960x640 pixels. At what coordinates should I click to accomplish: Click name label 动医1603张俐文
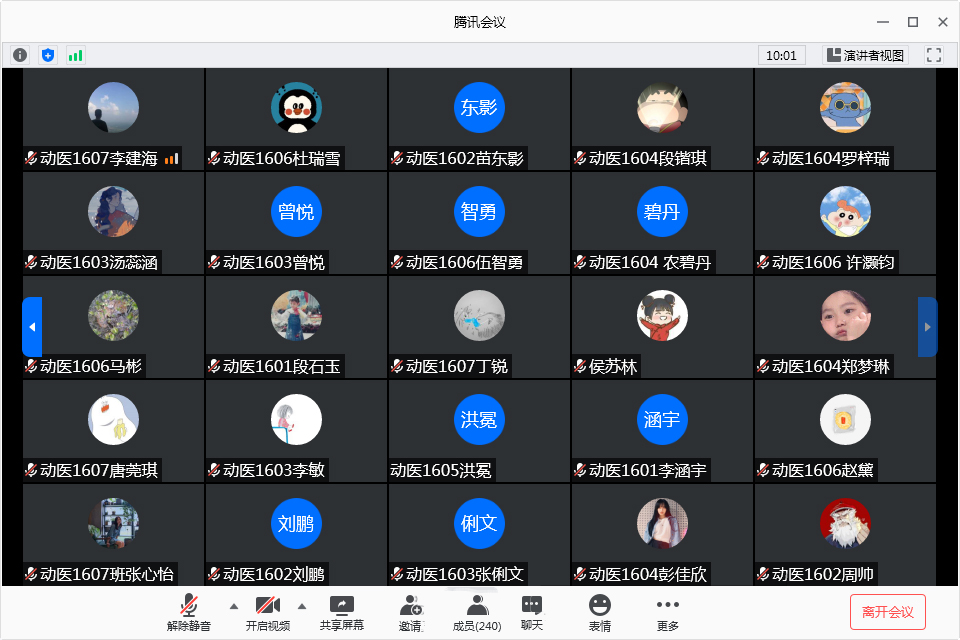(465, 574)
